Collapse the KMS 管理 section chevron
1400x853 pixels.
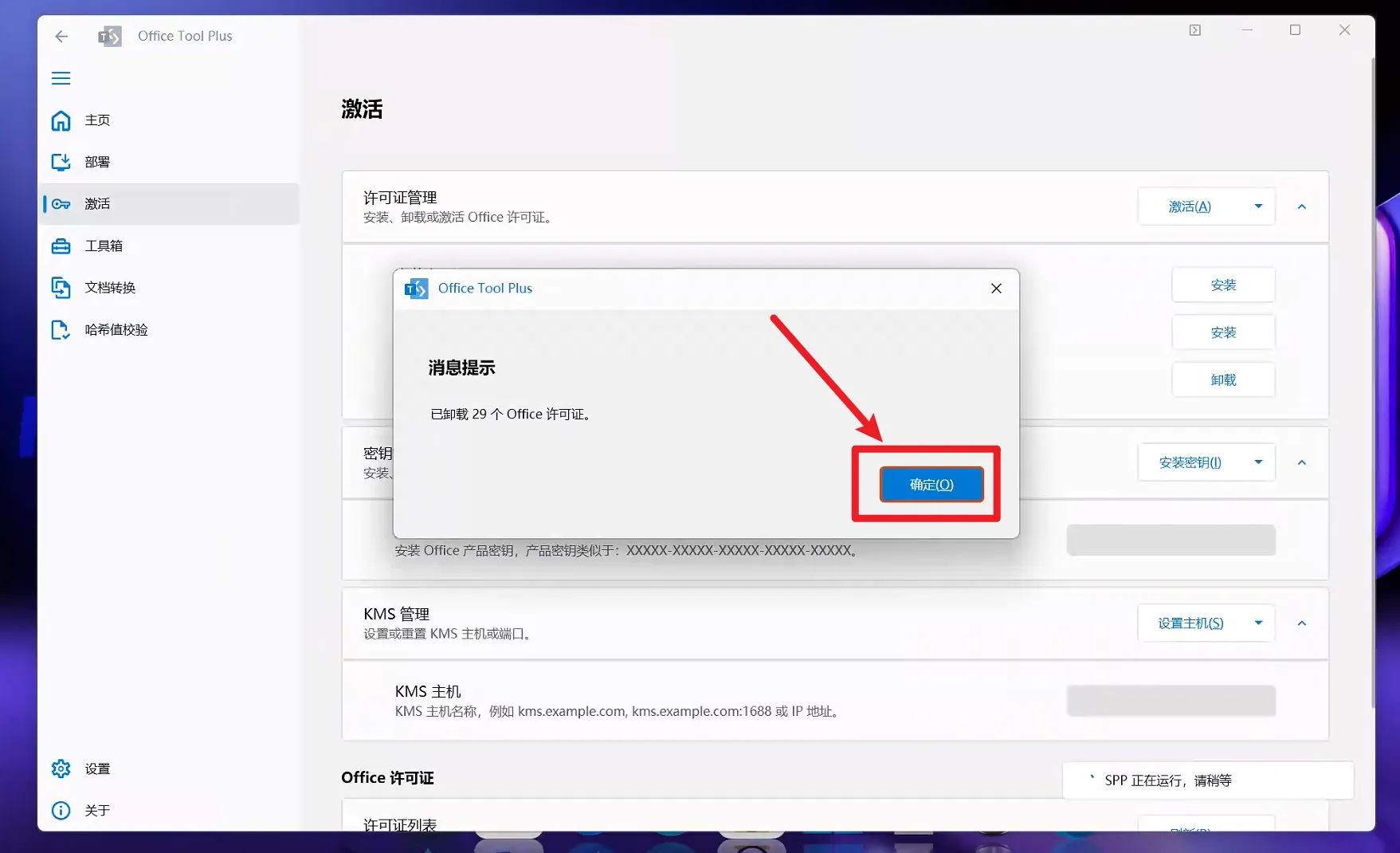point(1302,623)
